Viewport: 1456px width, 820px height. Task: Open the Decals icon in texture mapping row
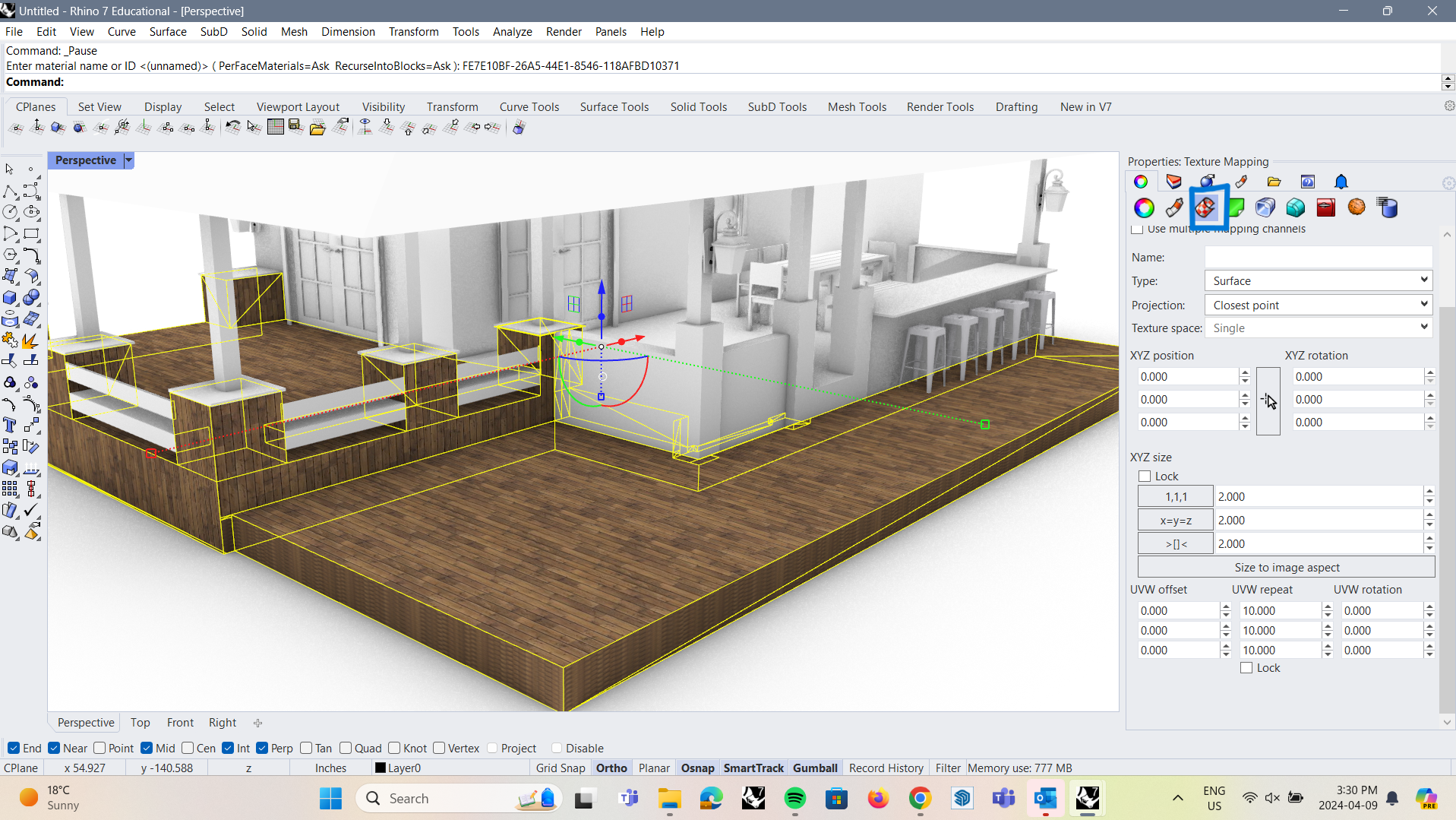tap(1236, 207)
